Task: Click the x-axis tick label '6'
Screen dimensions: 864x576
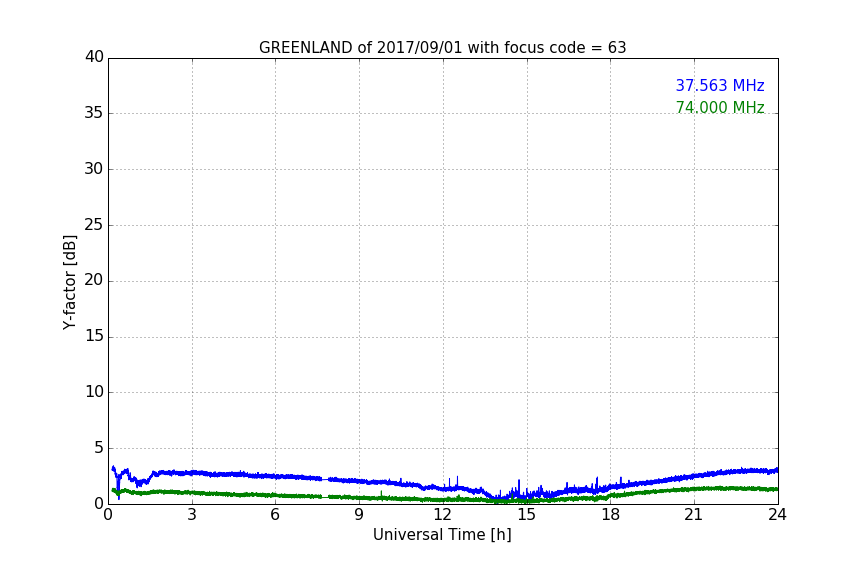Action: click(275, 515)
